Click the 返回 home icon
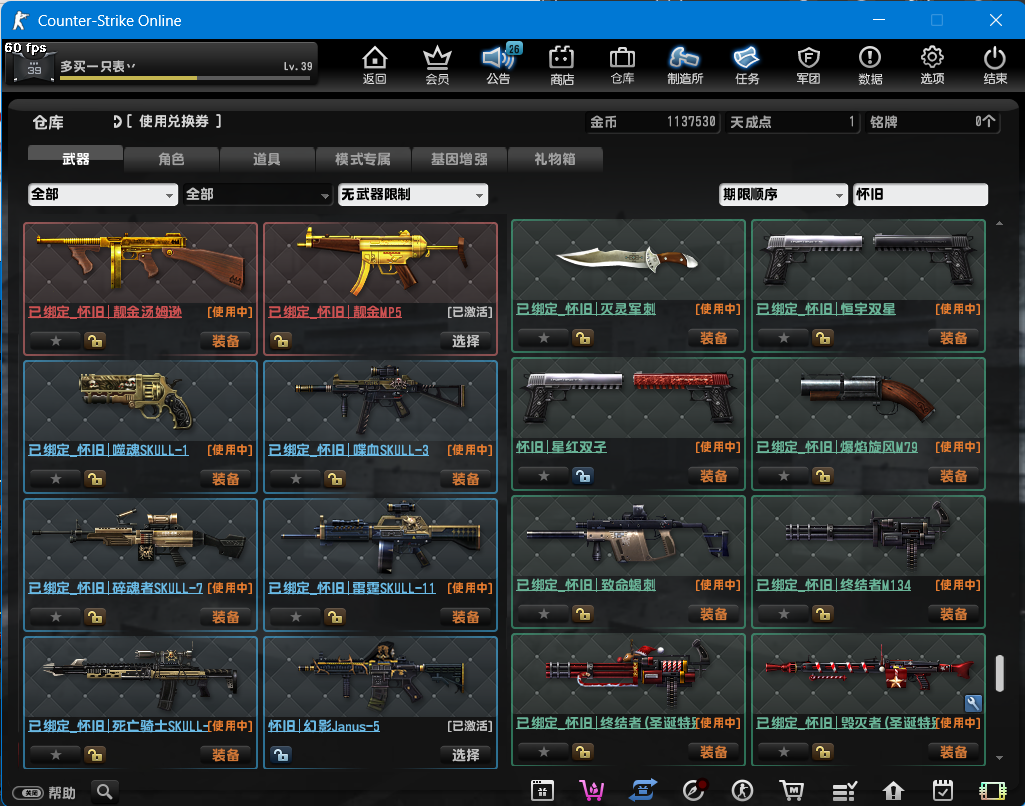The height and width of the screenshot is (806, 1025). 375,65
